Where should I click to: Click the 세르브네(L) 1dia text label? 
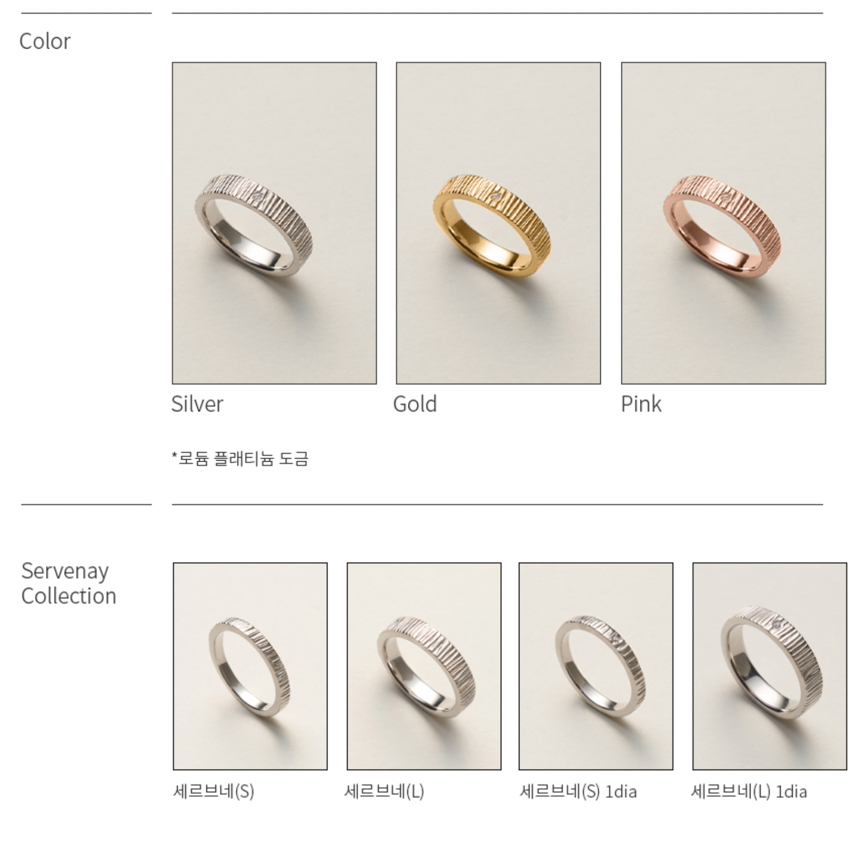[749, 791]
